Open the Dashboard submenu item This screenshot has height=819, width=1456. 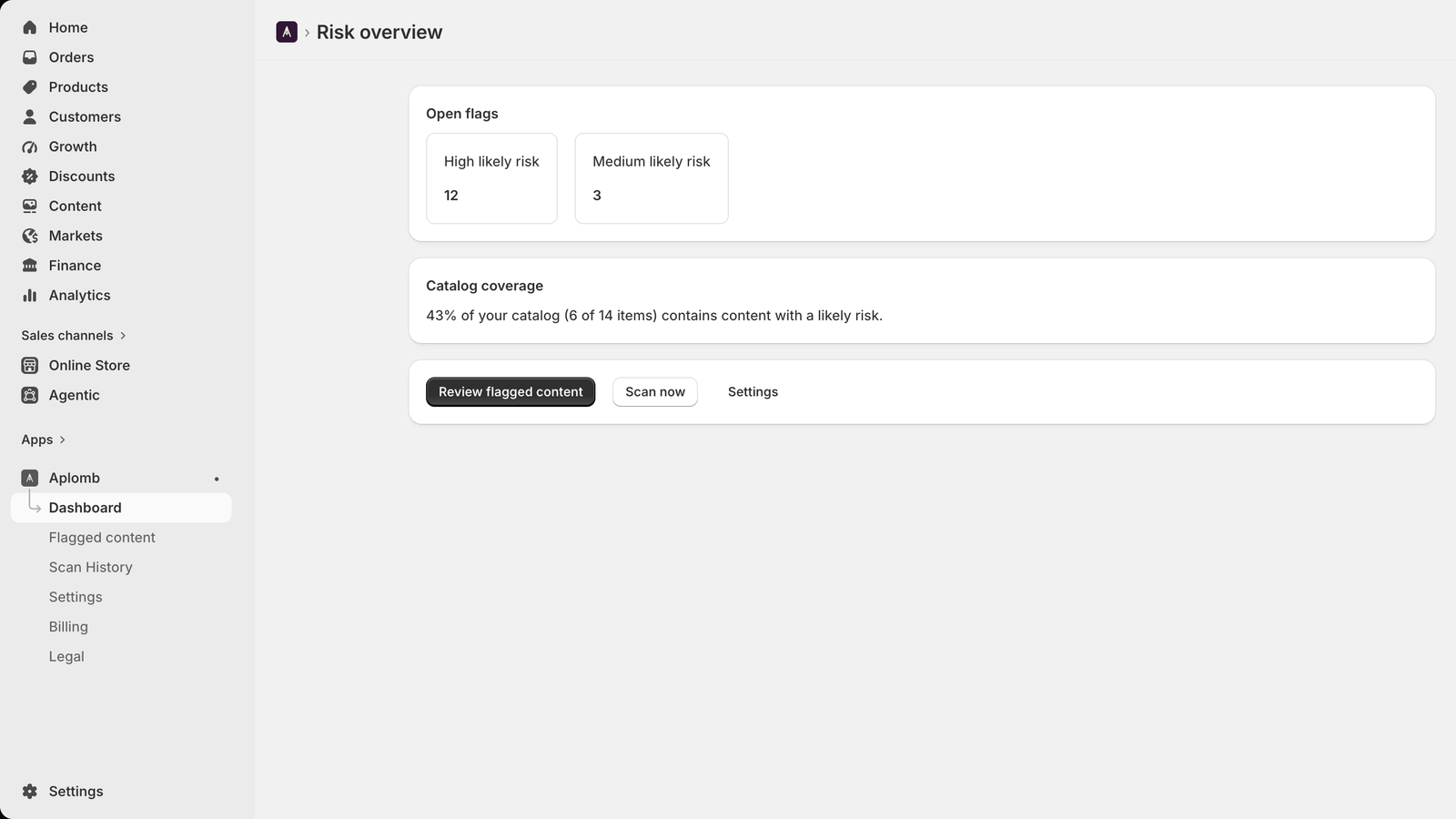click(x=121, y=508)
